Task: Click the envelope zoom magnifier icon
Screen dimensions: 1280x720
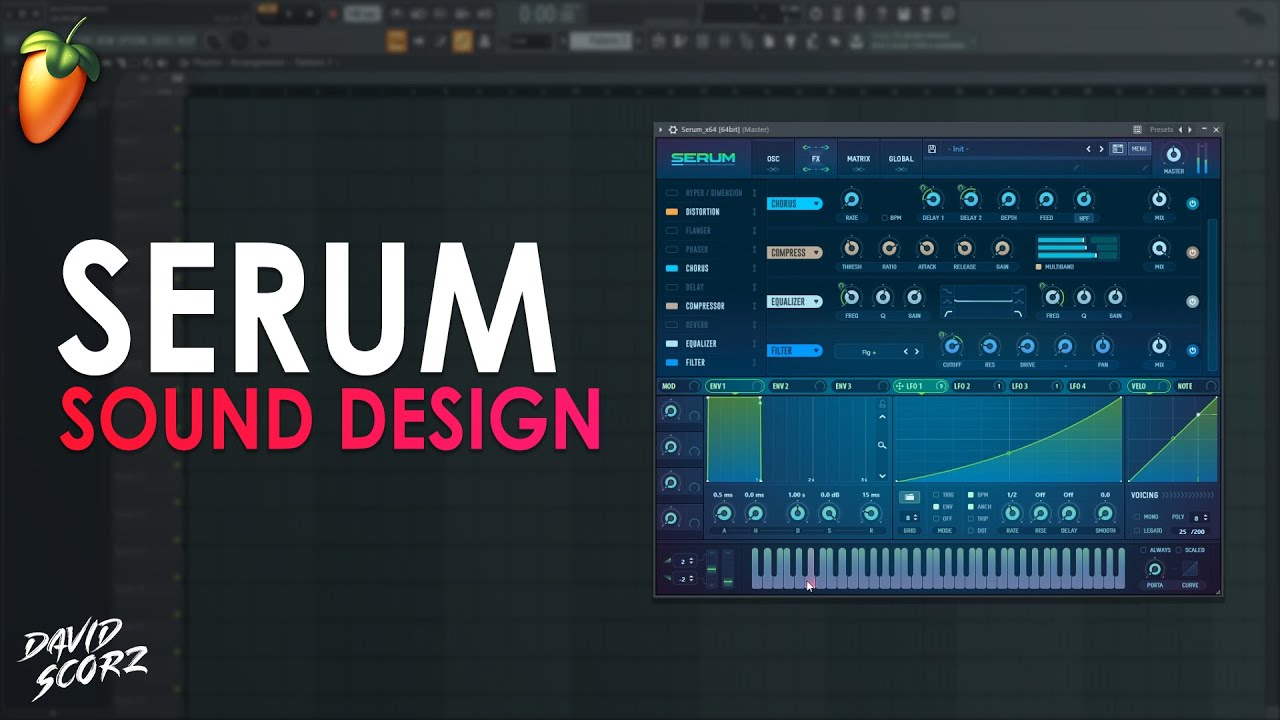Action: click(x=882, y=445)
